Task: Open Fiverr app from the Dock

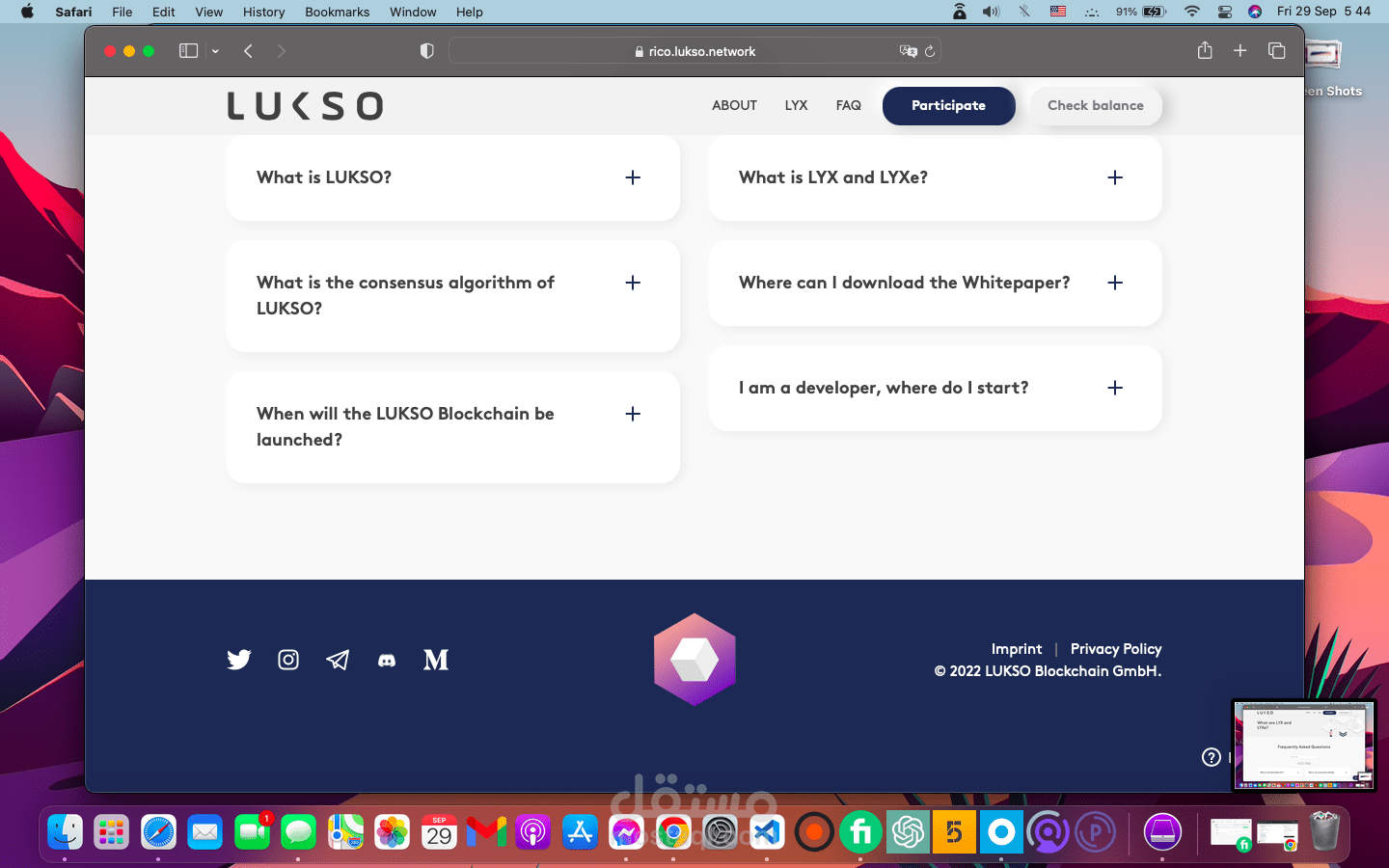Action: click(x=860, y=831)
